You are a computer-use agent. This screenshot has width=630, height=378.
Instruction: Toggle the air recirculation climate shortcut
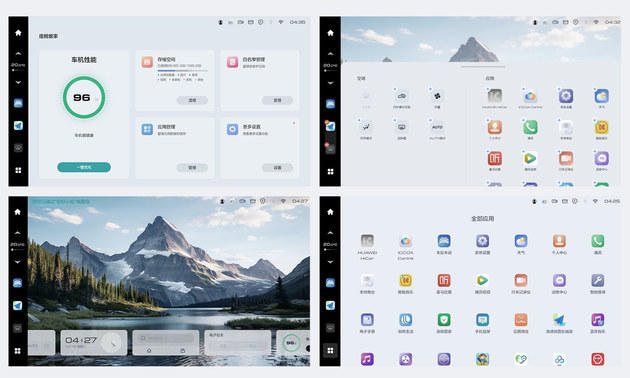pyautogui.click(x=401, y=96)
